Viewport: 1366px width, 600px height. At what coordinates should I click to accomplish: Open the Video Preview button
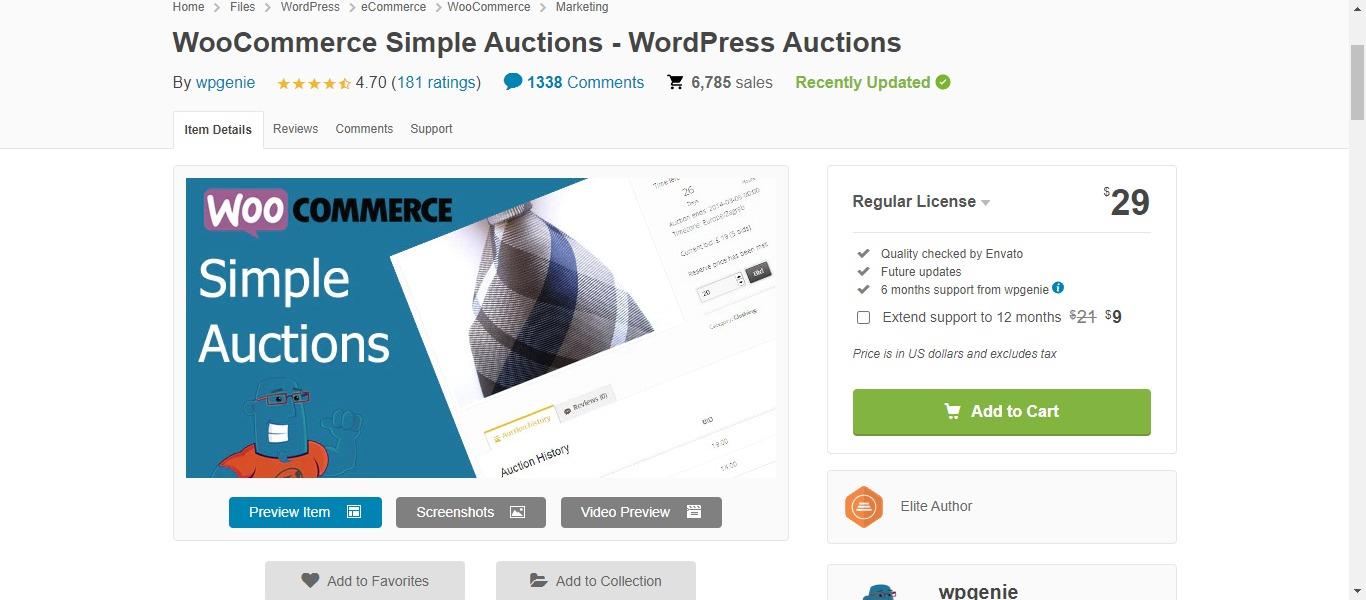coord(641,512)
